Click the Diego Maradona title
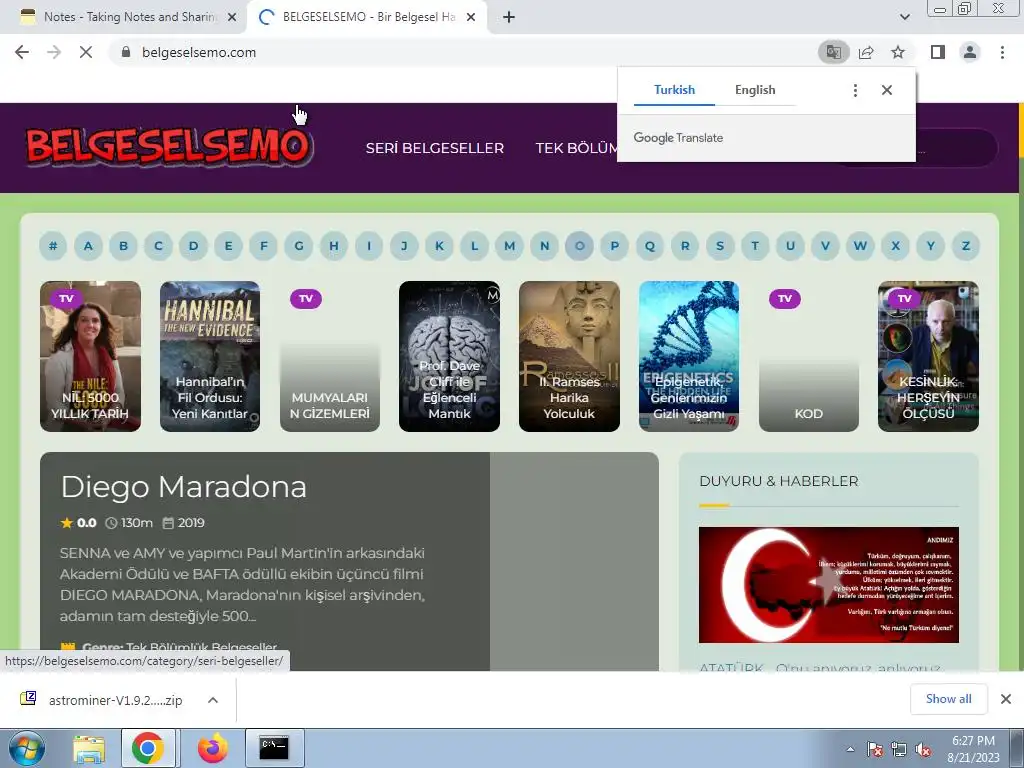 184,487
